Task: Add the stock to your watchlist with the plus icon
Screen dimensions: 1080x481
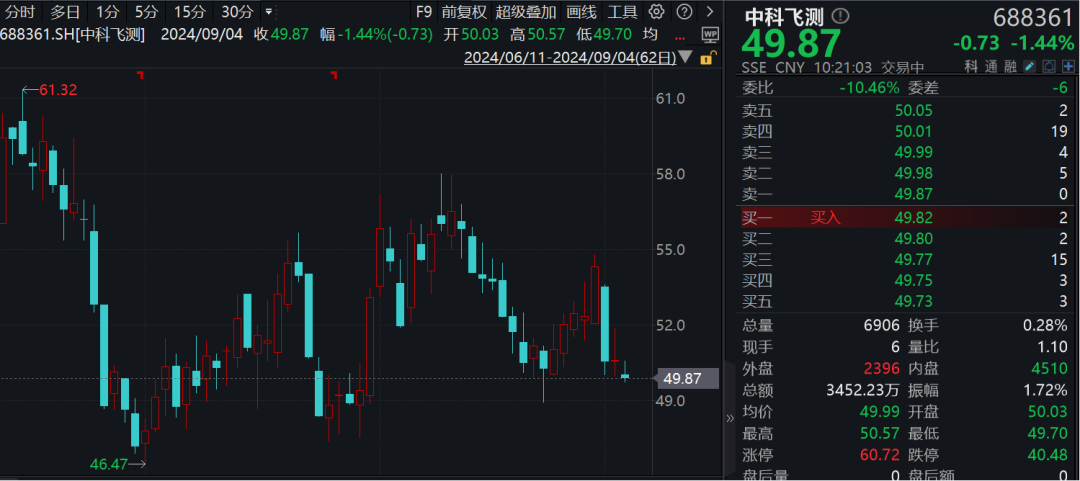Action: pos(1068,67)
